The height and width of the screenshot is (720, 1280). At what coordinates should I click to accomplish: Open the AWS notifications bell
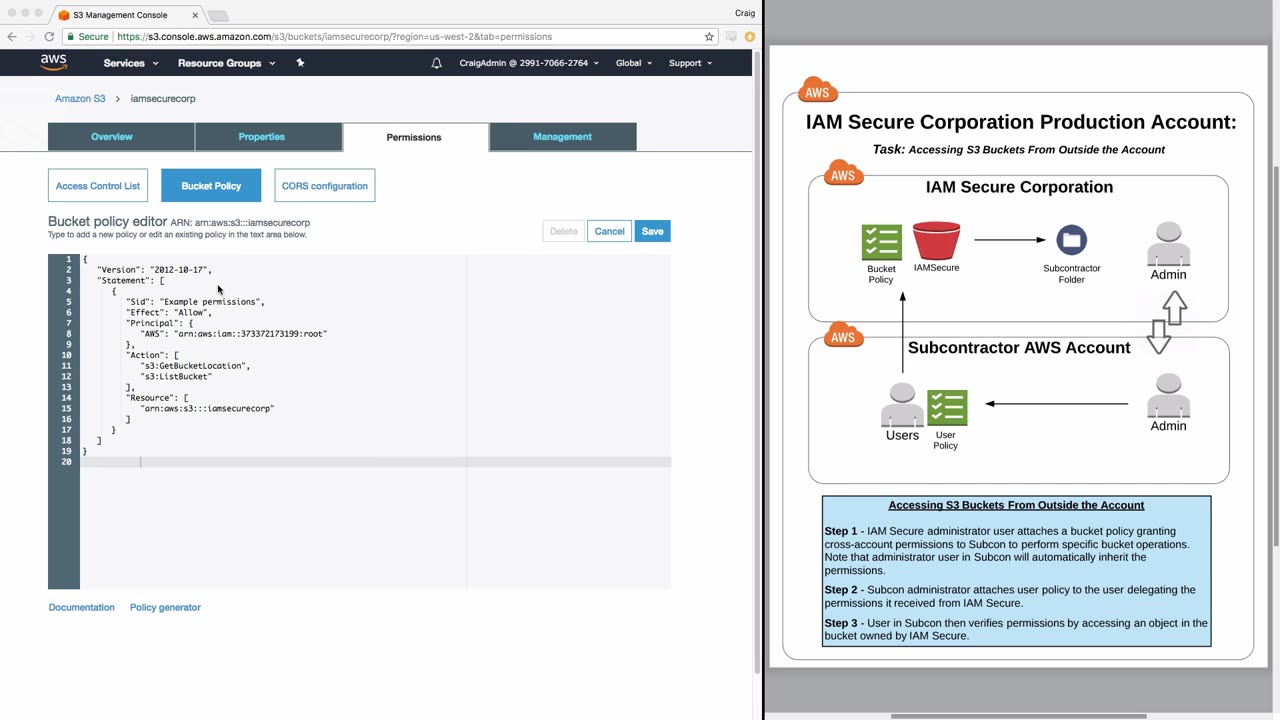[436, 63]
